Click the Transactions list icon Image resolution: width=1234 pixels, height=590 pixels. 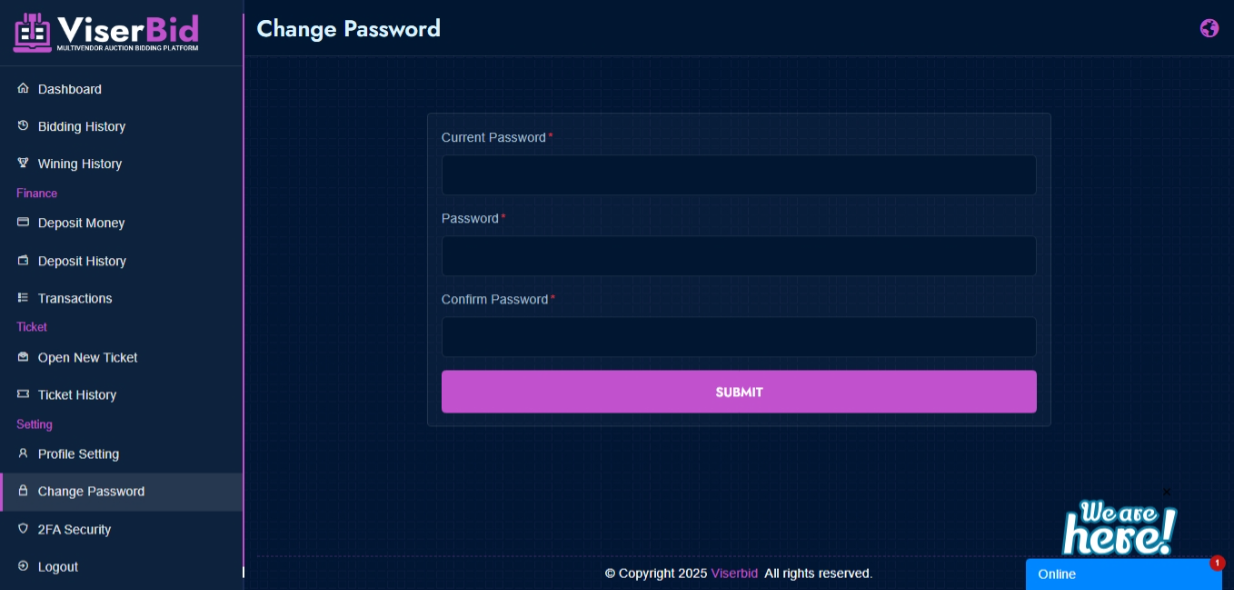23,298
